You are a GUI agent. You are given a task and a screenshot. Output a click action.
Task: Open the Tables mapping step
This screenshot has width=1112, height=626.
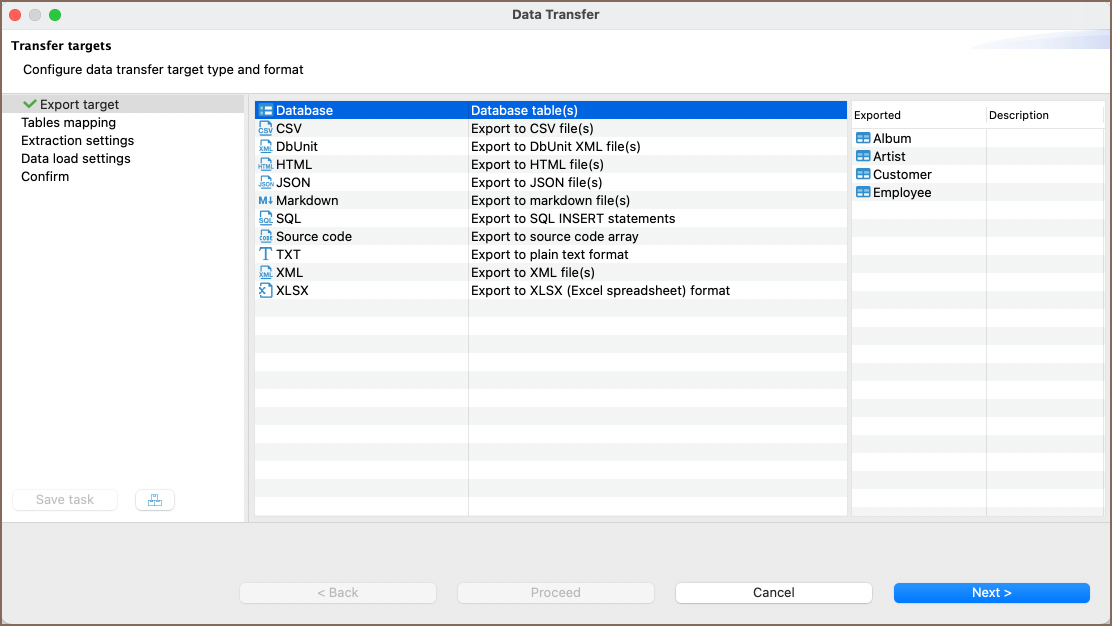[68, 123]
